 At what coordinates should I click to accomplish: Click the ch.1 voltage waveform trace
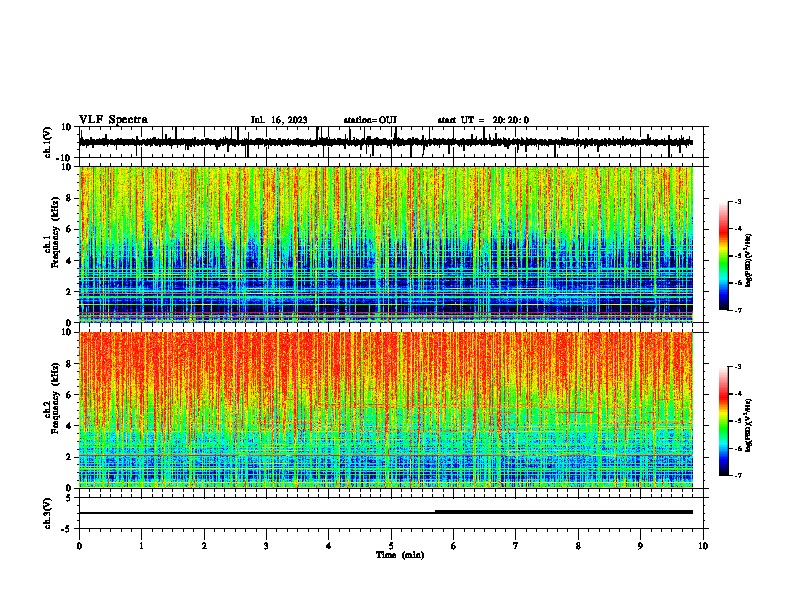coord(386,142)
